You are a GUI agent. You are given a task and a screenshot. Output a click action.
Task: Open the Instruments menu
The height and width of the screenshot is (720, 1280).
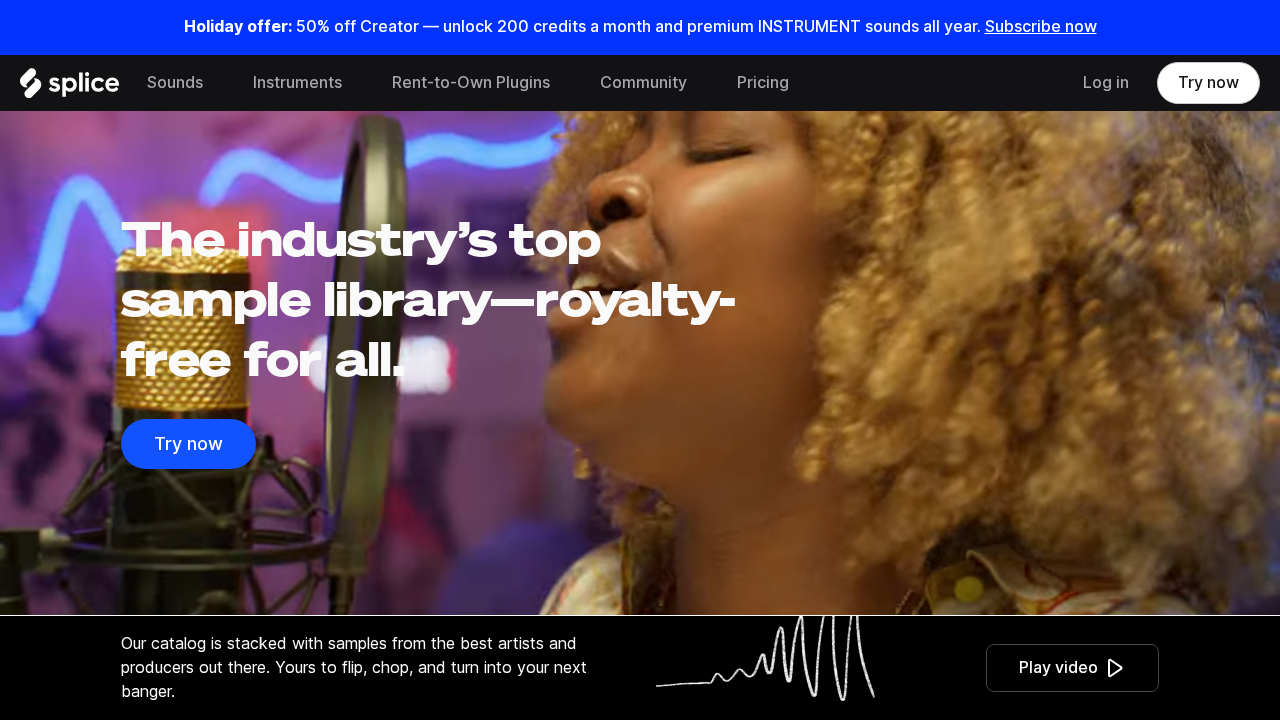[x=297, y=83]
